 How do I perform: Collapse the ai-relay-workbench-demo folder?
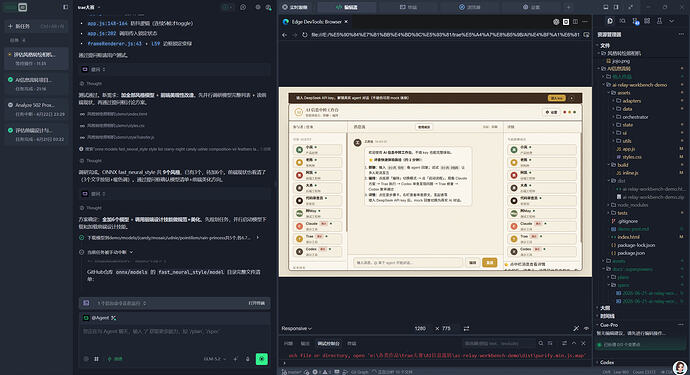point(639,85)
